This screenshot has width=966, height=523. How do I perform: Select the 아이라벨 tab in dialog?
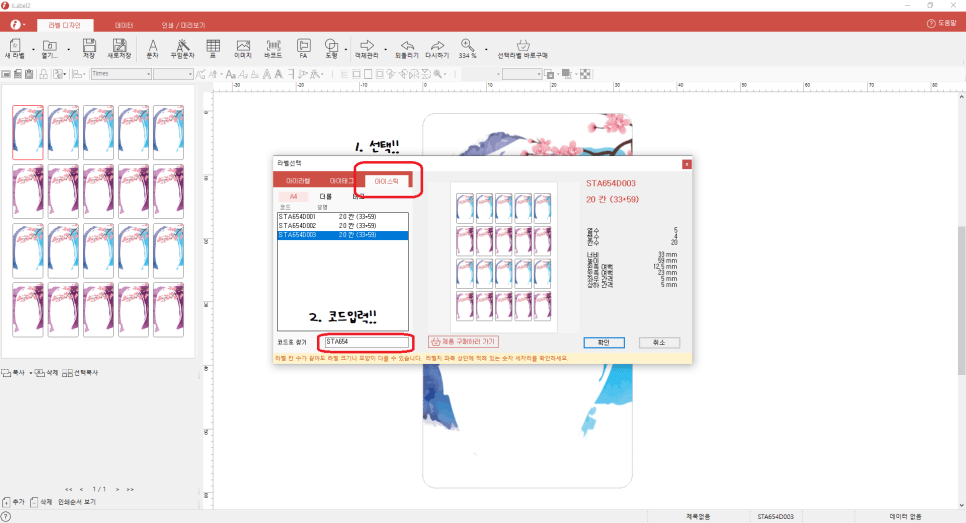298,180
